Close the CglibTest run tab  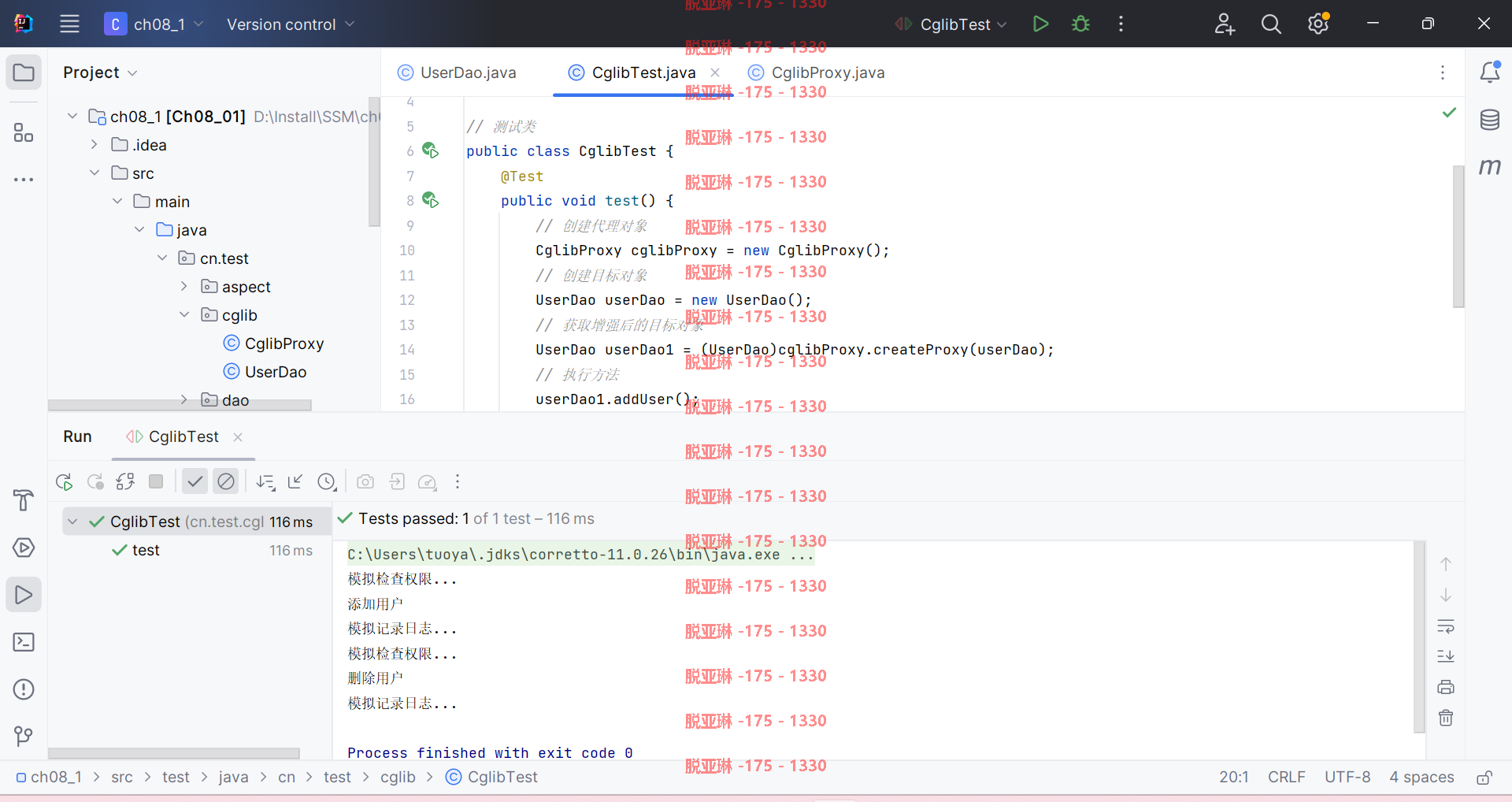(238, 436)
